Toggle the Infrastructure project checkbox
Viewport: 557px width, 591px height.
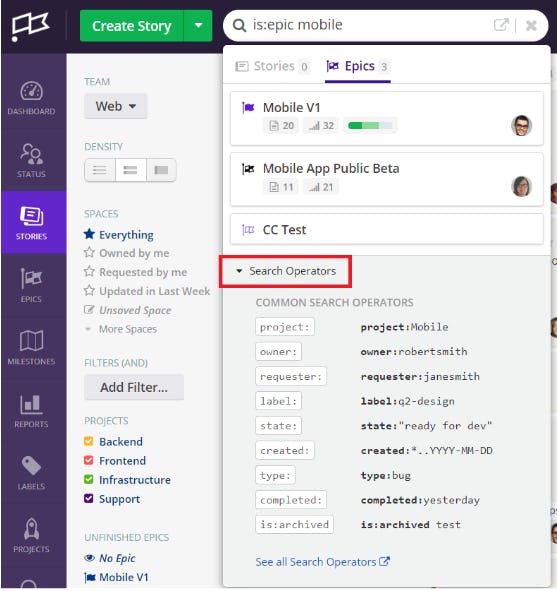[x=89, y=479]
